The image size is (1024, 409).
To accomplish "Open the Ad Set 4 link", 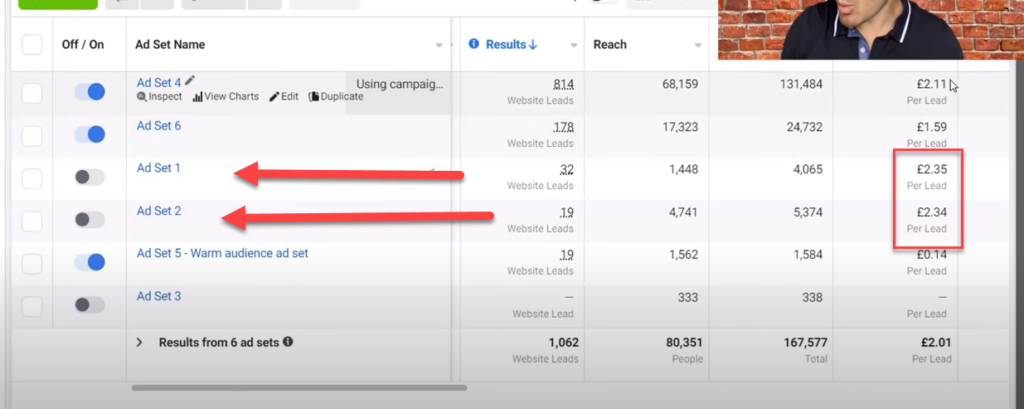I will (159, 83).
